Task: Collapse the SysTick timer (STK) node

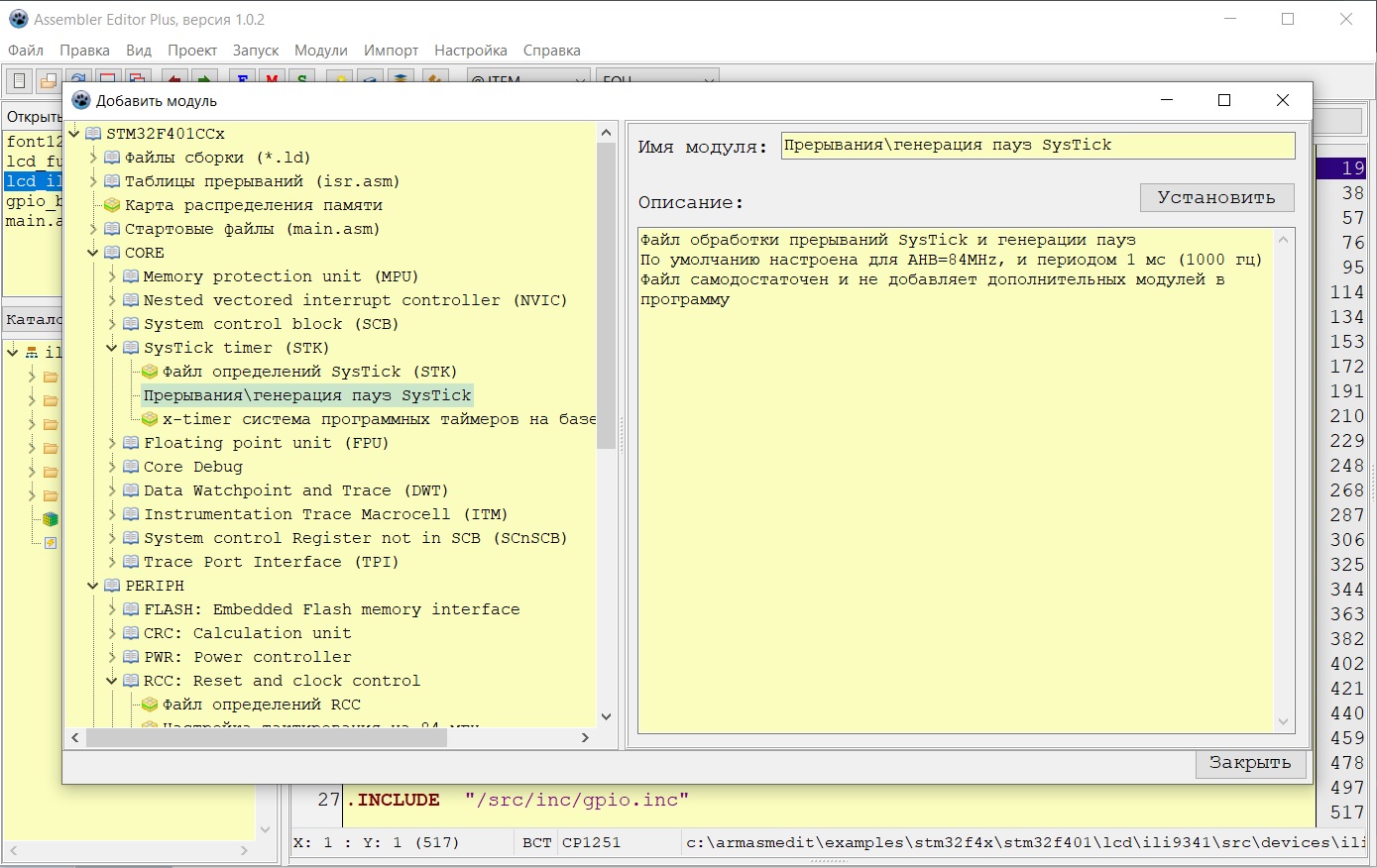Action: pyautogui.click(x=112, y=348)
